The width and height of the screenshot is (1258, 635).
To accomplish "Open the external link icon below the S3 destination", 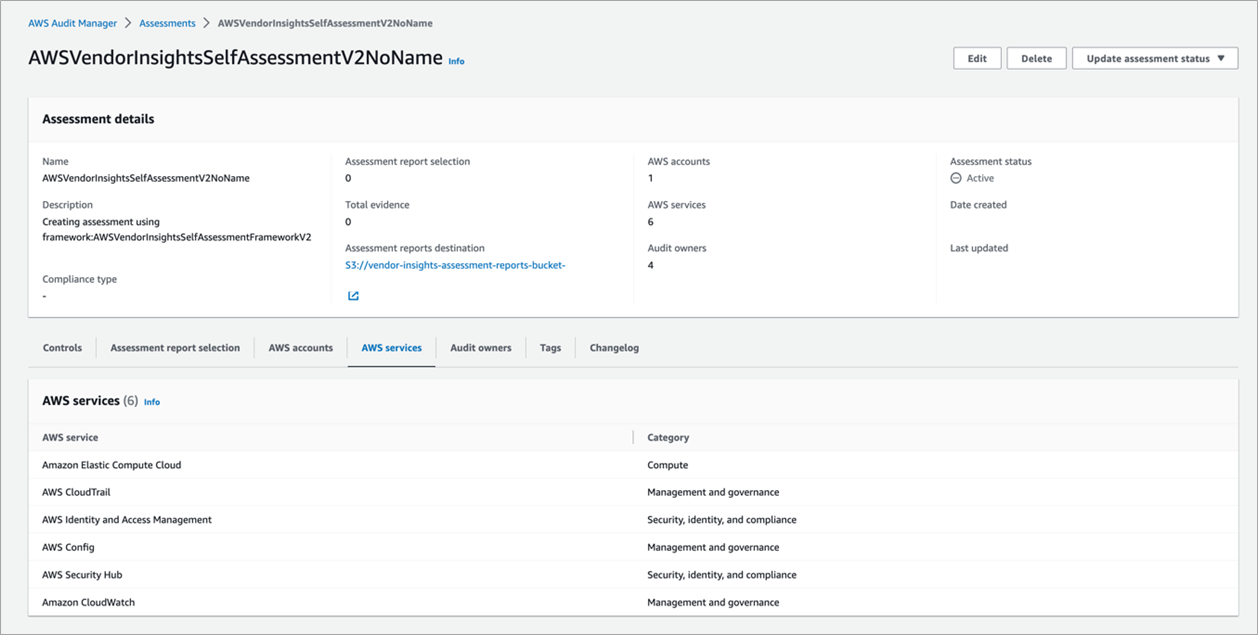I will pyautogui.click(x=353, y=296).
